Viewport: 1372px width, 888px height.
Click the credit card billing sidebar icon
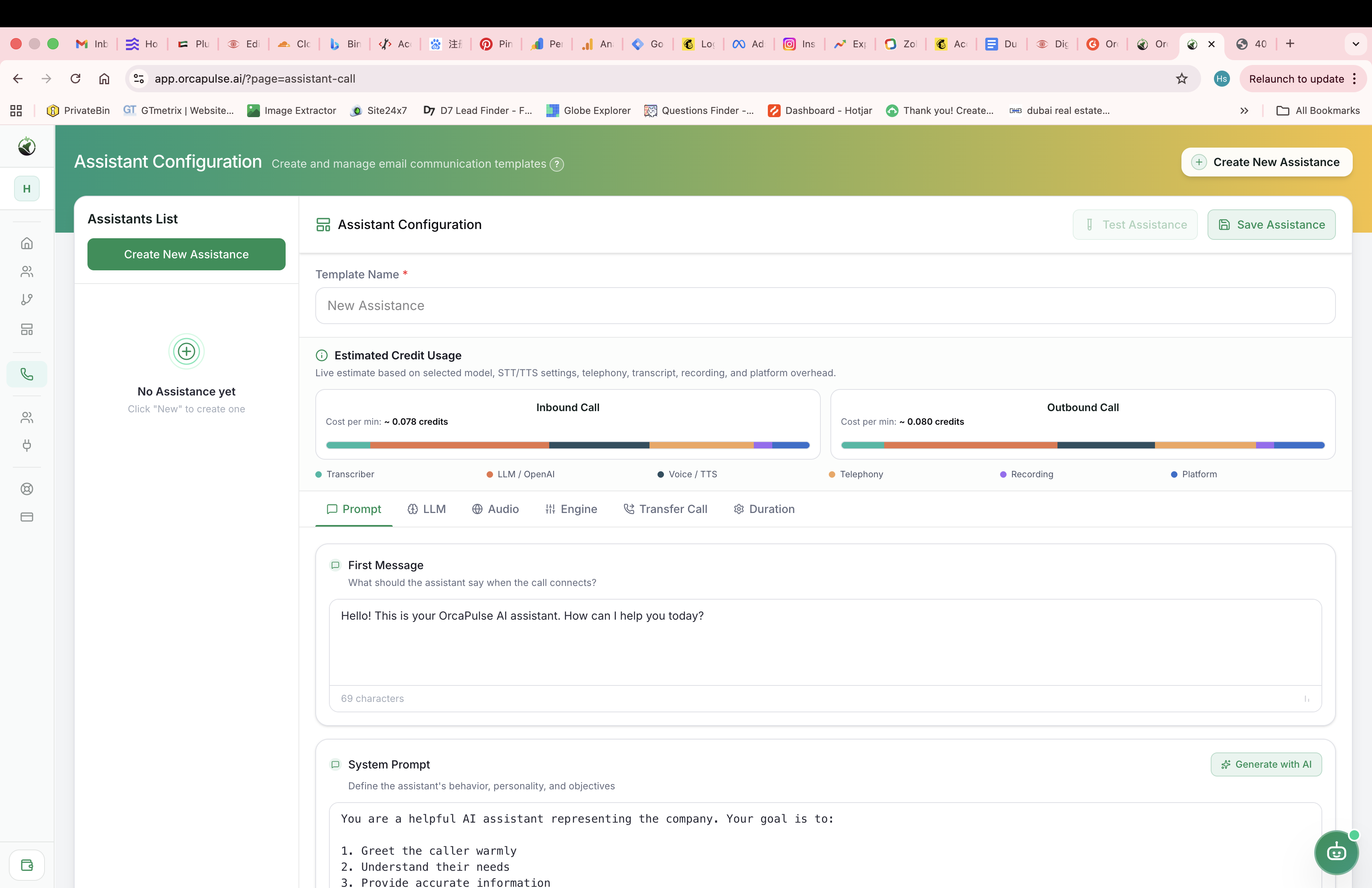click(26, 517)
